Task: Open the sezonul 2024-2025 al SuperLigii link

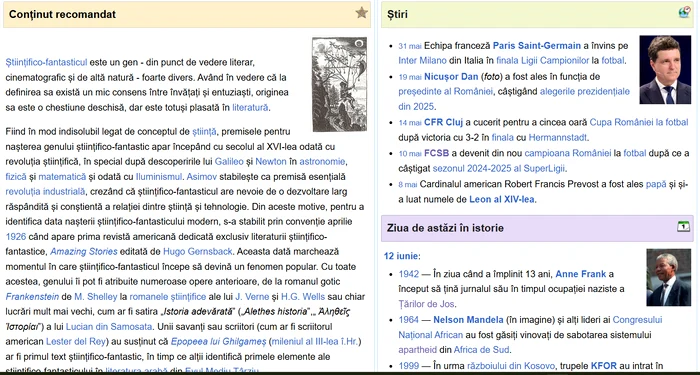Action: (x=499, y=168)
